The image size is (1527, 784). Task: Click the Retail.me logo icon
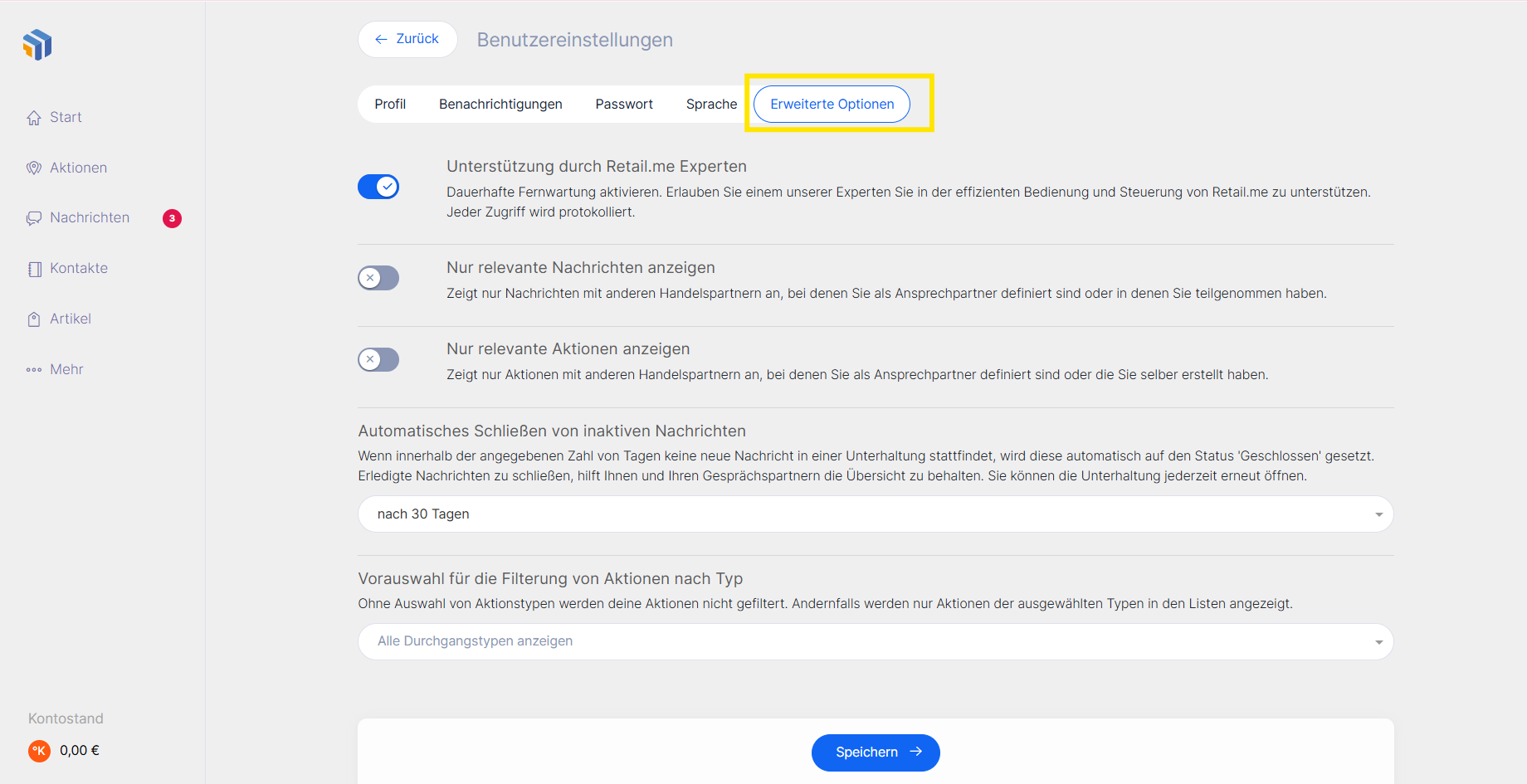click(37, 45)
